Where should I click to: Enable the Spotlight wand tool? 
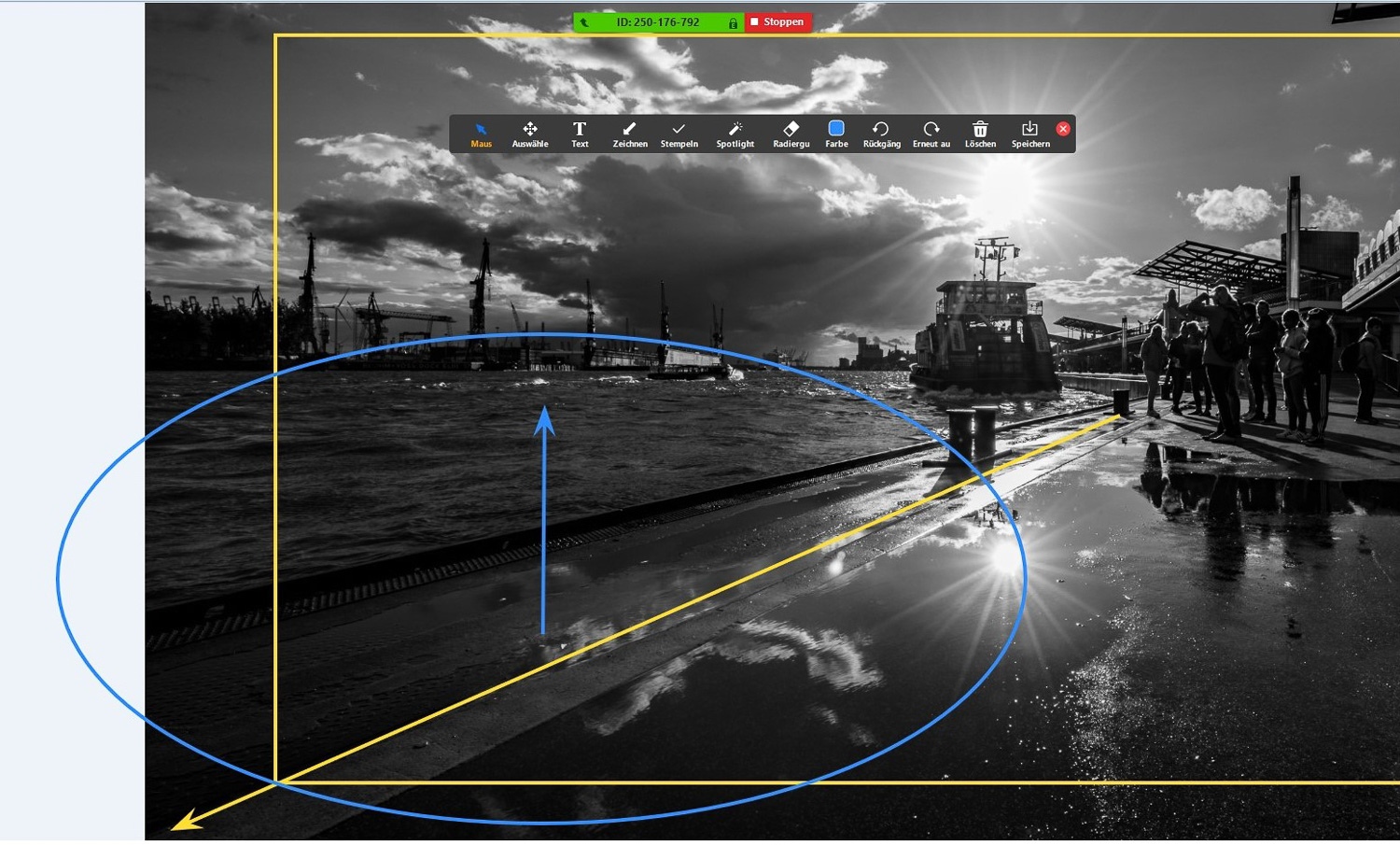735,134
